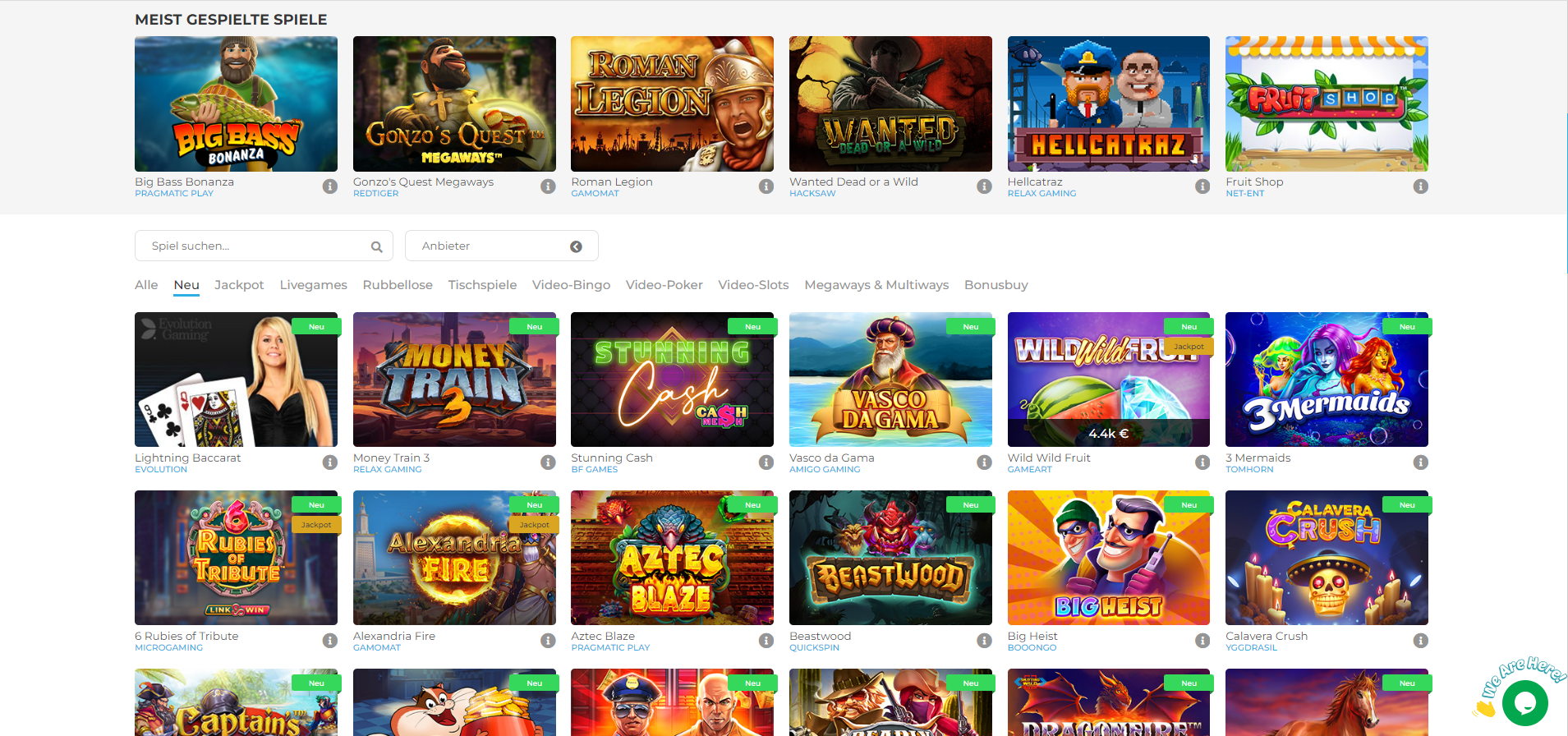Open Fruit Shop info icon

click(x=1420, y=186)
